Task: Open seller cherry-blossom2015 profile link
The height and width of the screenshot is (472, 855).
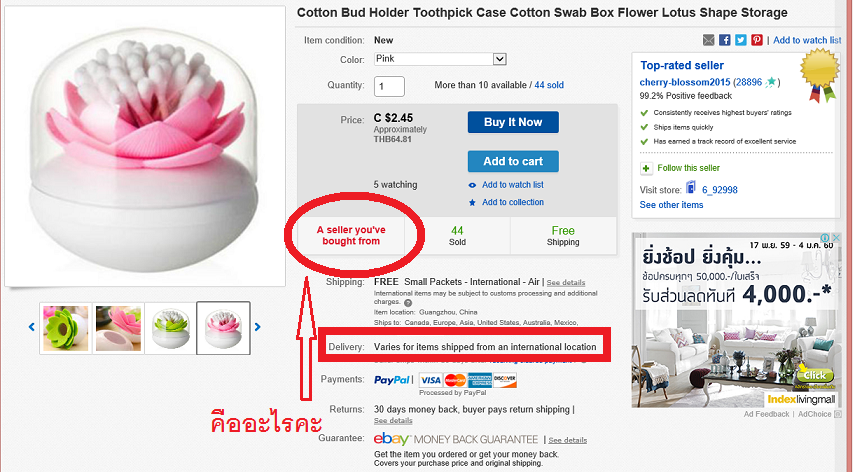Action: (684, 82)
